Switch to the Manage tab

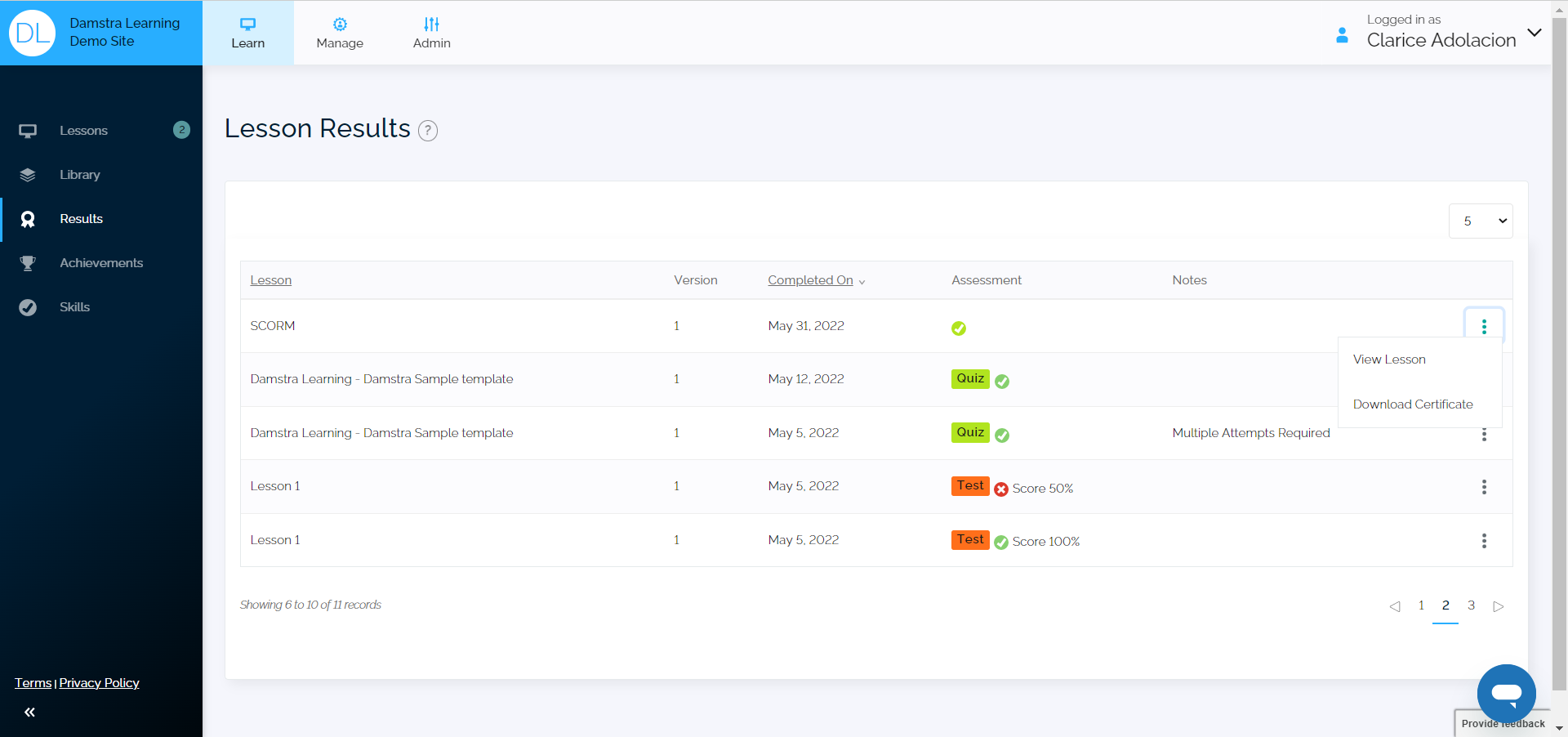point(340,33)
